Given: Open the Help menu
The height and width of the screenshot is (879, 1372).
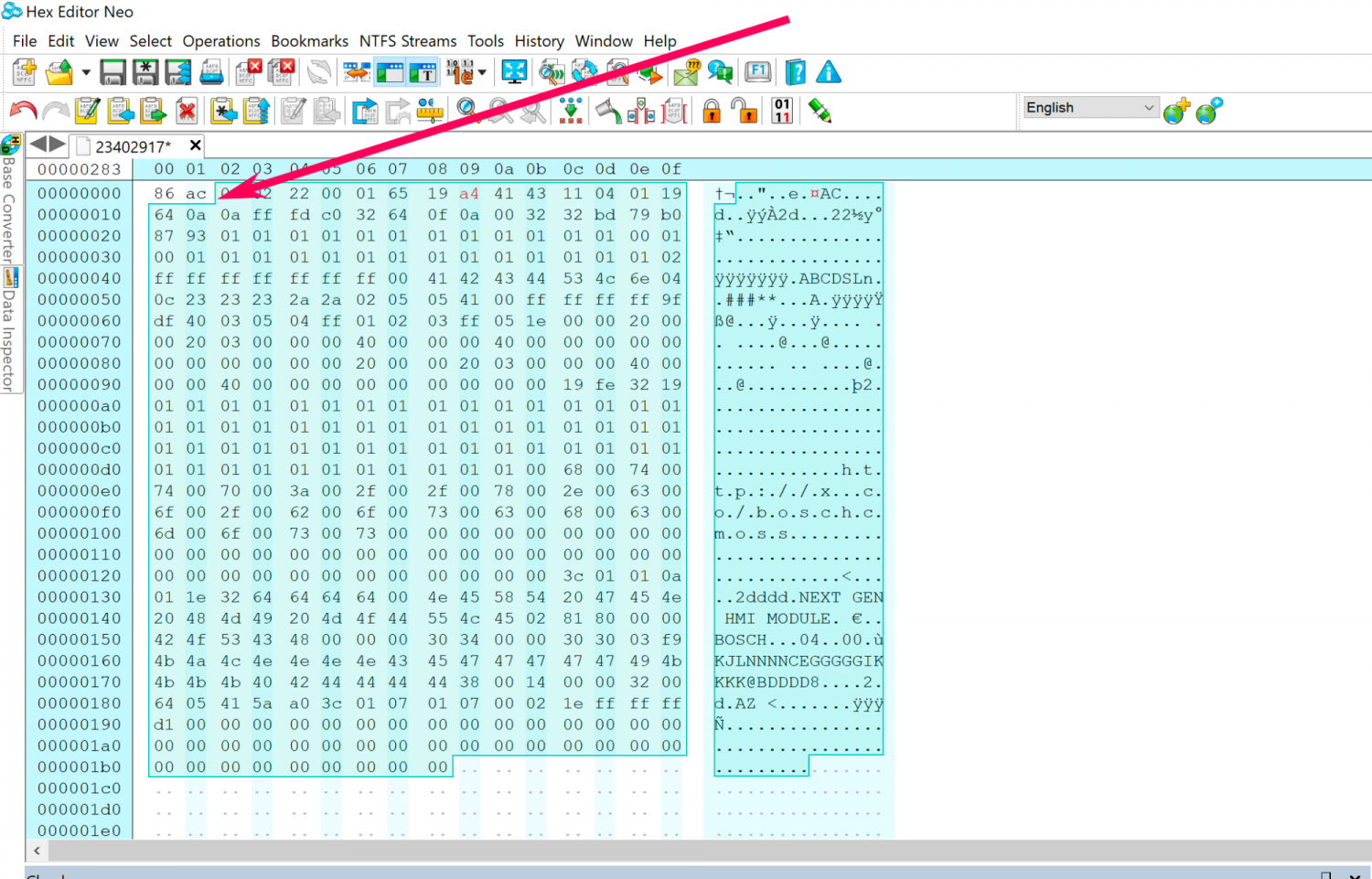Looking at the screenshot, I should pyautogui.click(x=659, y=41).
